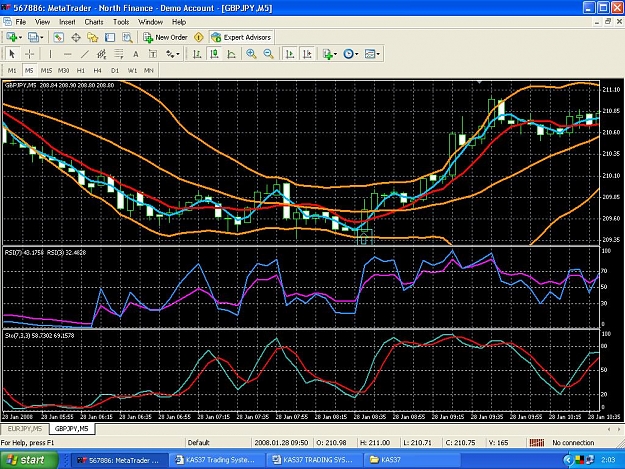Viewport: 625px width, 469px height.
Task: Open the KAS37 TRADING SYS... taskbar item
Action: coord(314,460)
